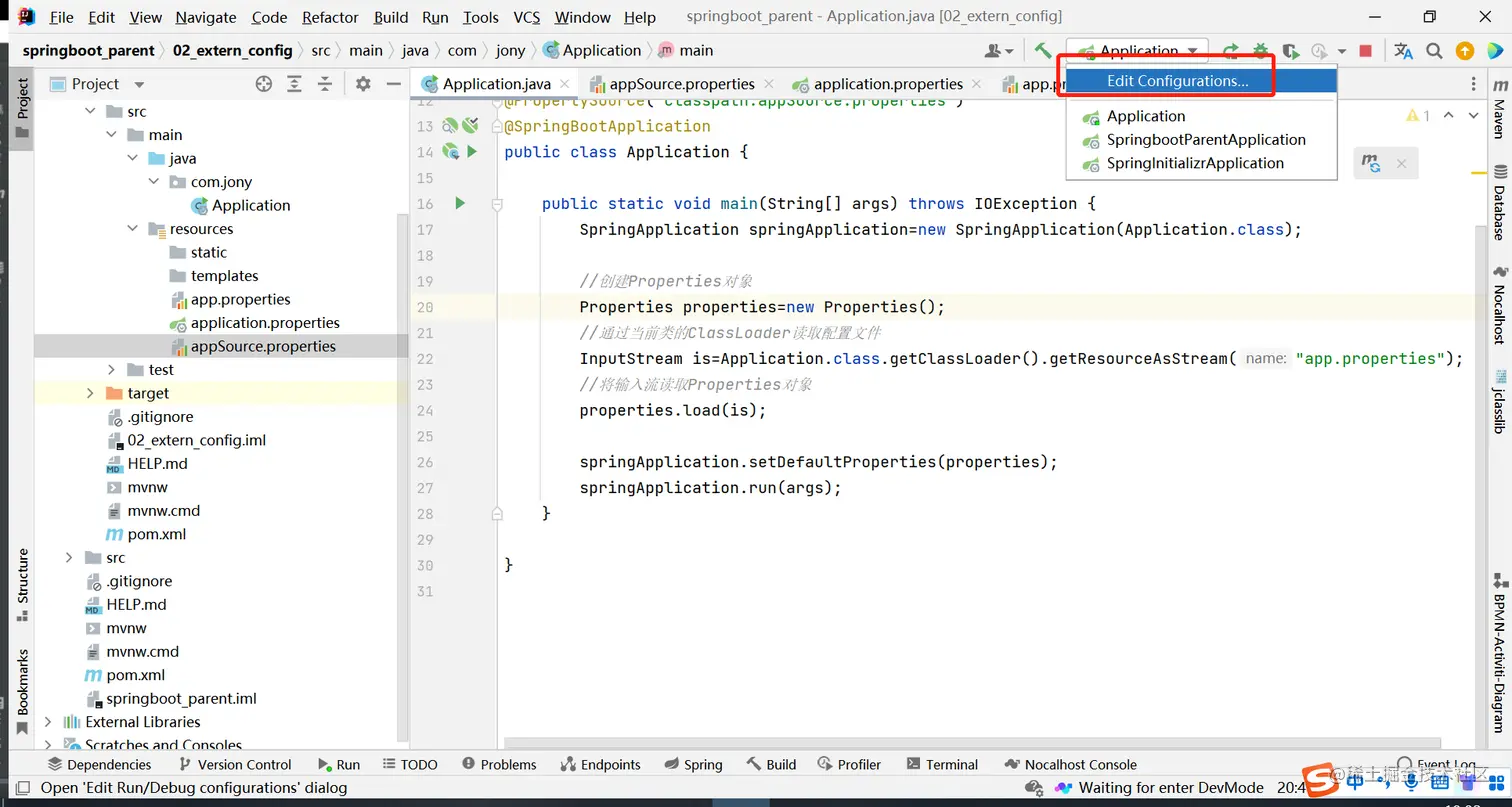The image size is (1512, 807).
Task: Select the Application class in tree
Action: coord(251,205)
